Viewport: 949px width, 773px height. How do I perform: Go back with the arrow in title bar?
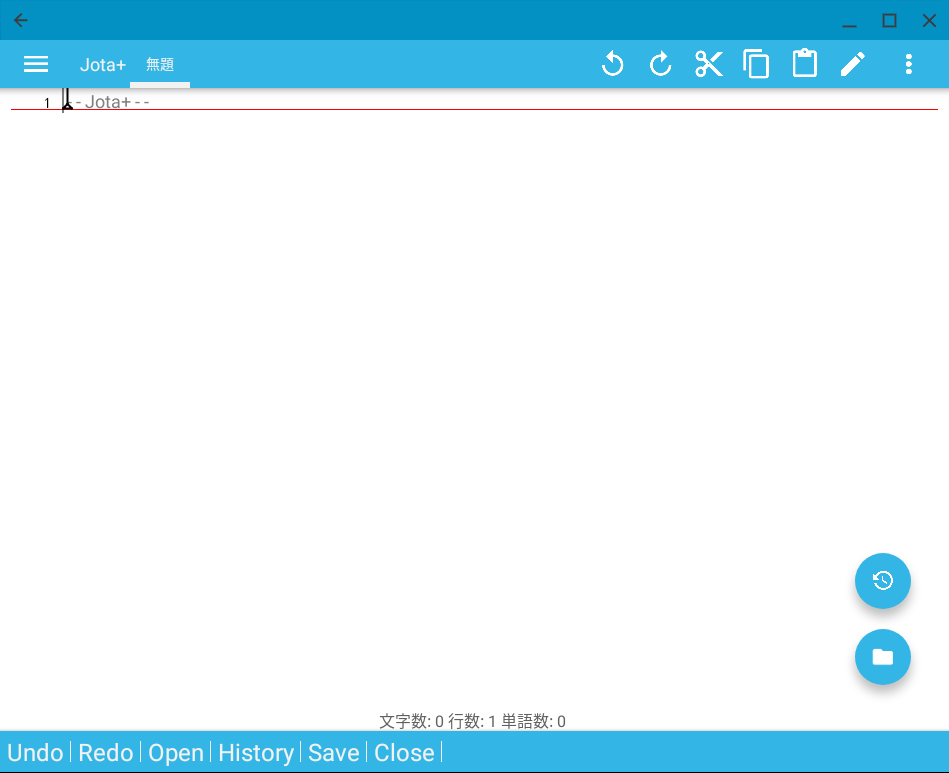pyautogui.click(x=21, y=20)
